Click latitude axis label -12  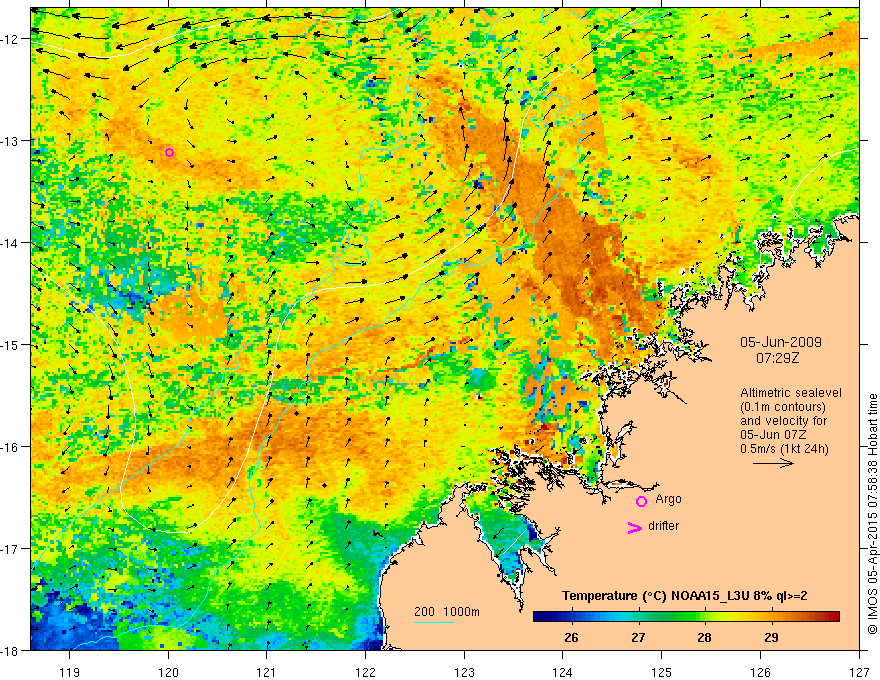click(x=11, y=39)
